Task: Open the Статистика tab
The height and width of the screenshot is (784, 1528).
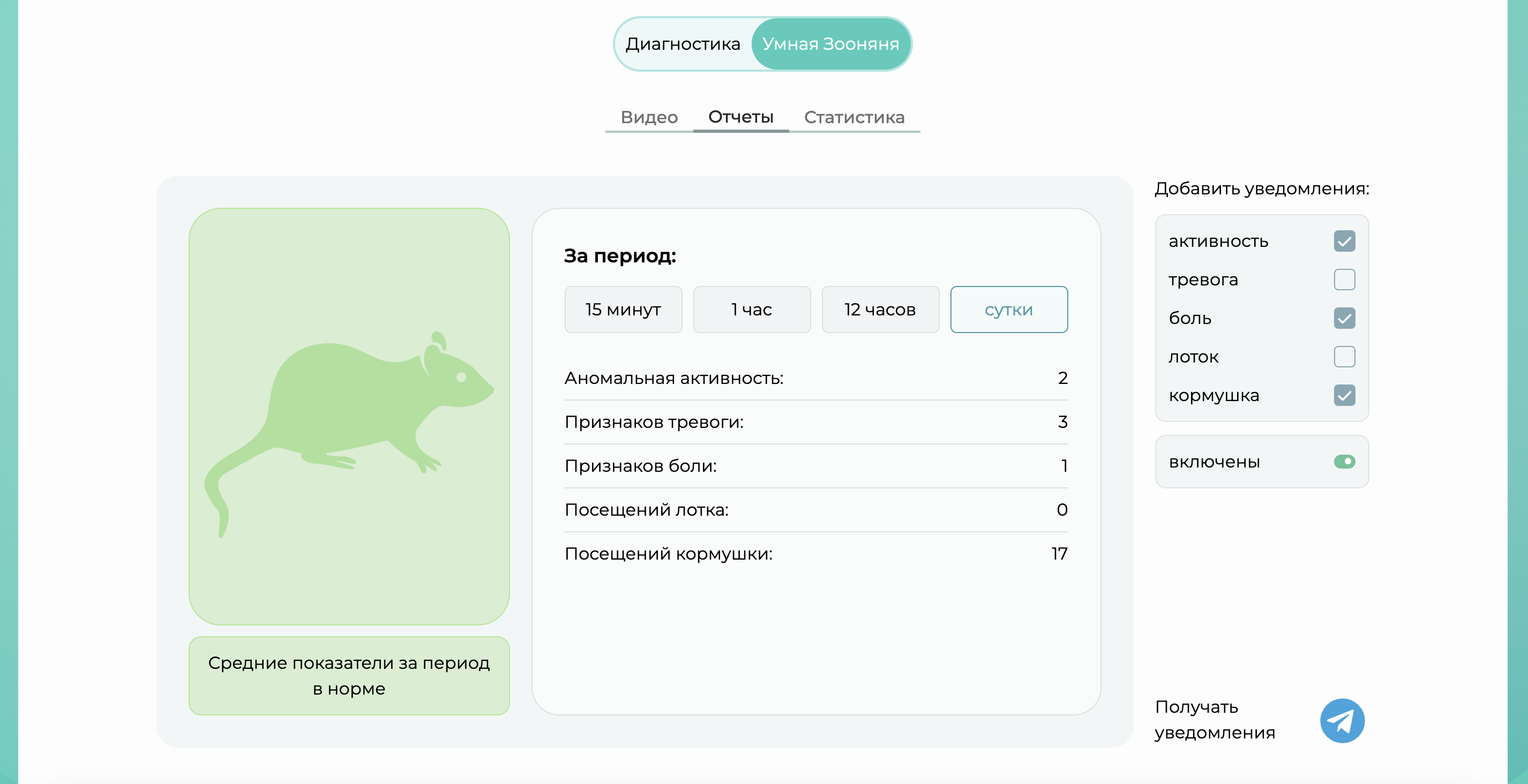Action: (x=854, y=117)
